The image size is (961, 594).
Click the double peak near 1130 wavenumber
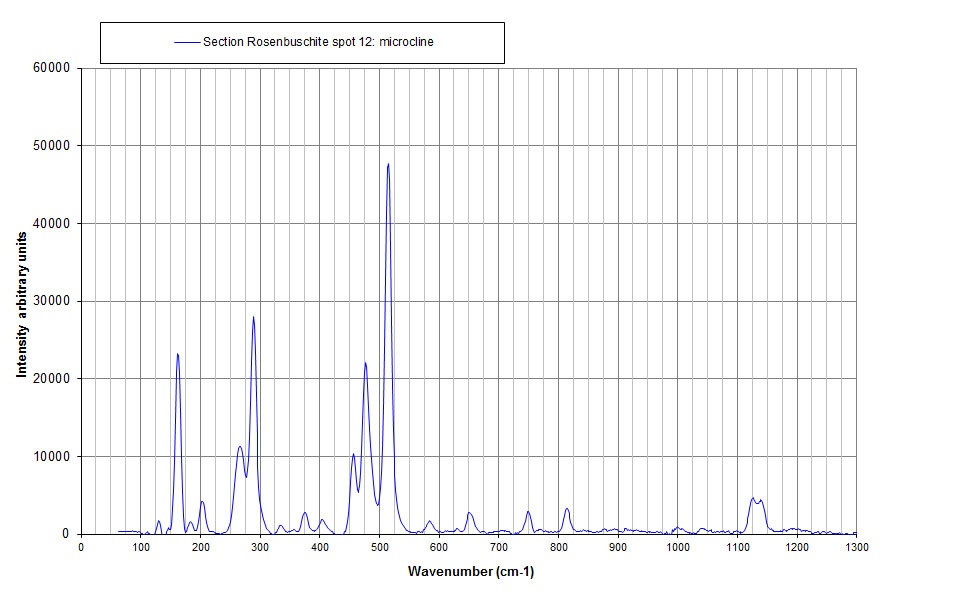[756, 500]
